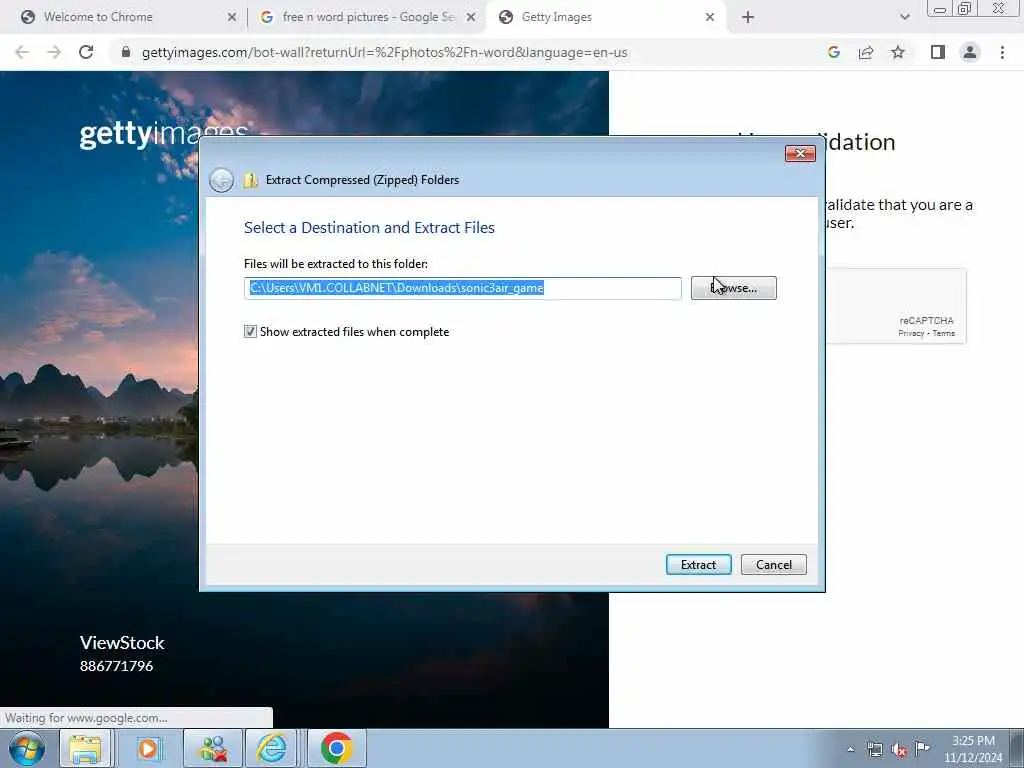Bookmark this page with the star
The image size is (1024, 768).
(898, 52)
